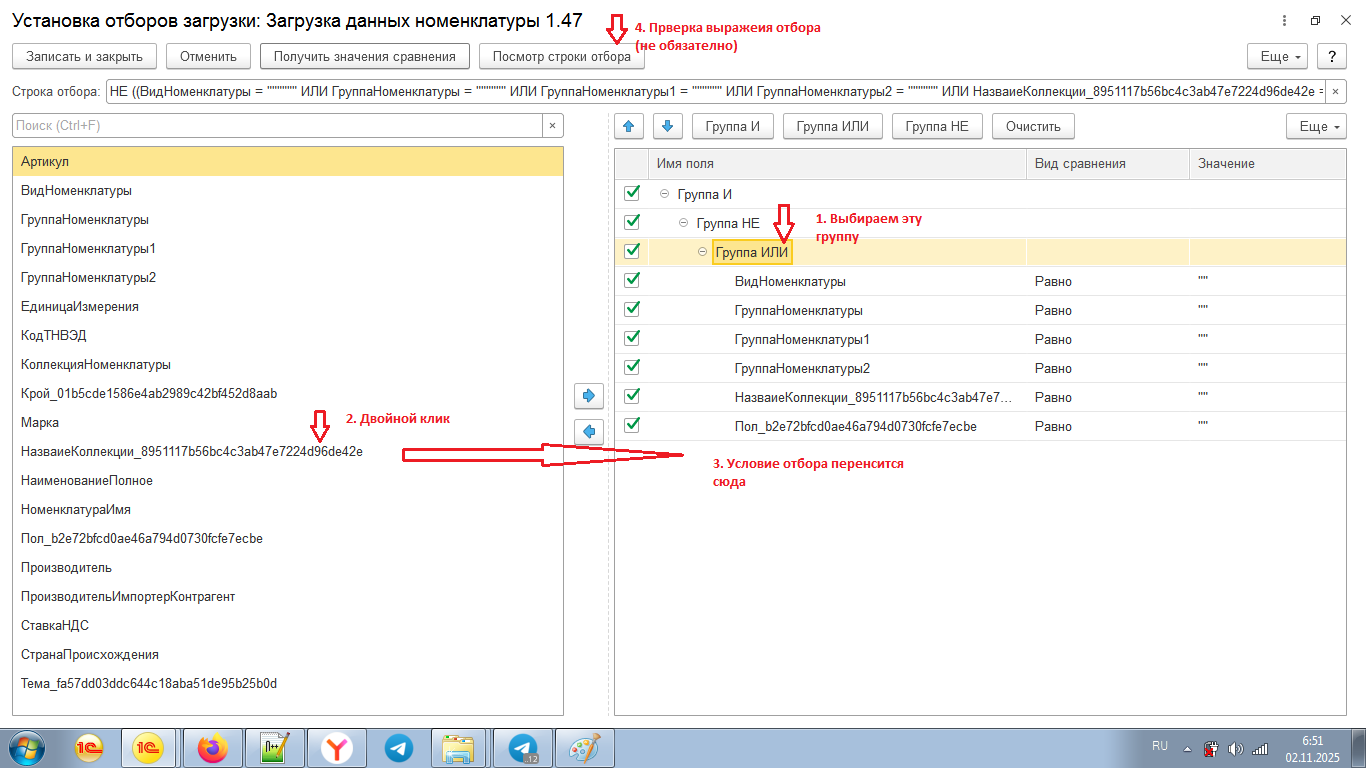Click the Отменить button

click(208, 57)
